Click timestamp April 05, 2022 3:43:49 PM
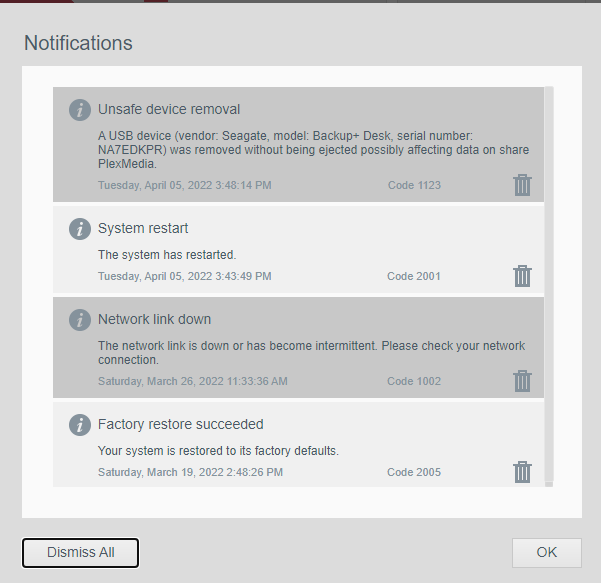Screen dimensions: 601x583 (185, 276)
